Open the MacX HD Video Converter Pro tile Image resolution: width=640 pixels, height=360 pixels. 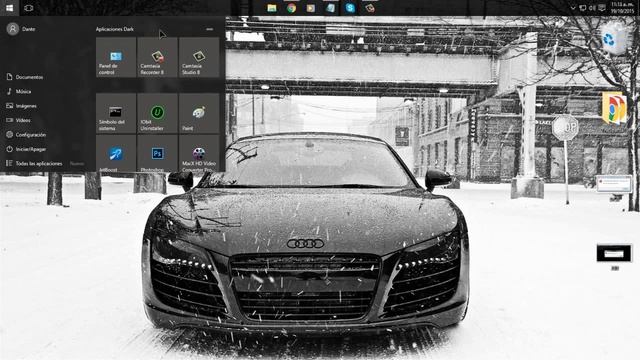(x=199, y=153)
